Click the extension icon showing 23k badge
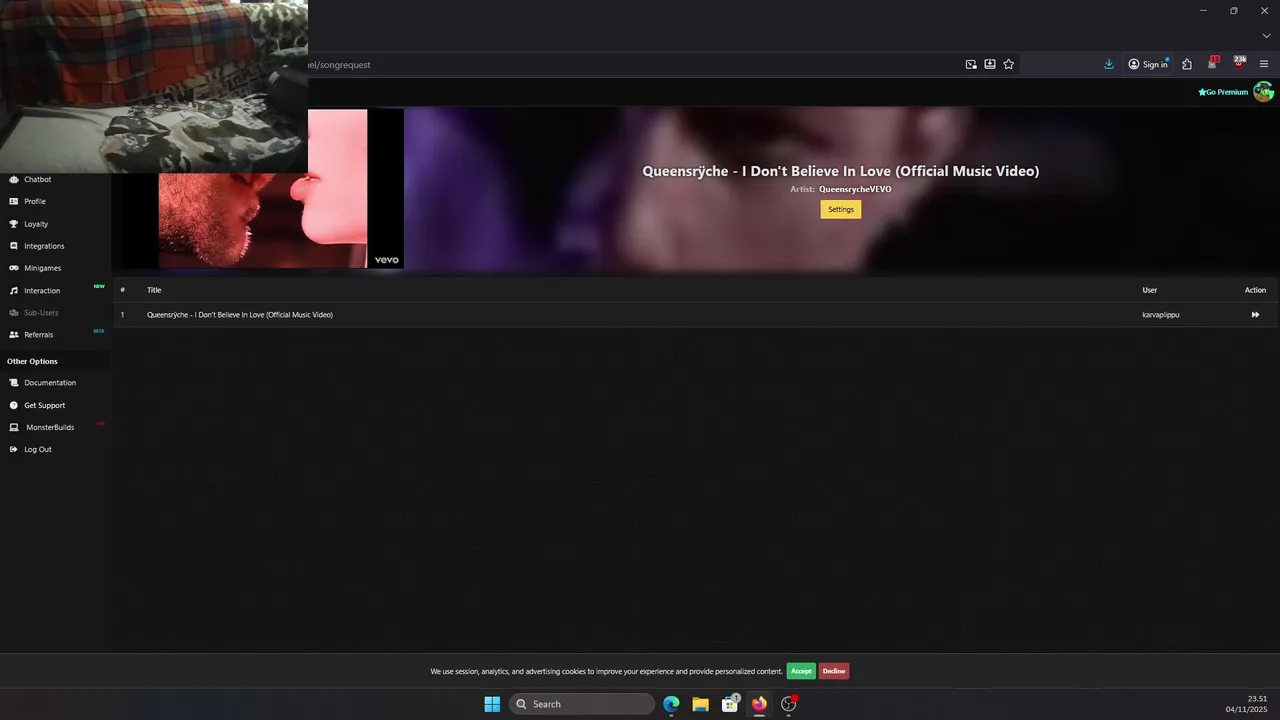The height and width of the screenshot is (720, 1280). tap(1239, 63)
